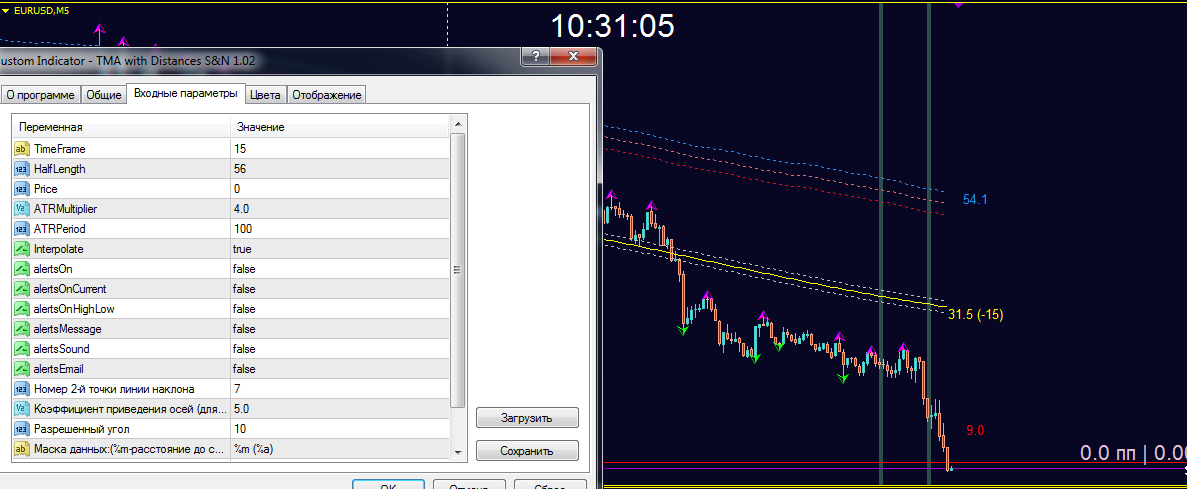Click the EURUSD,M5 chart dropdown arrow

tap(5, 9)
